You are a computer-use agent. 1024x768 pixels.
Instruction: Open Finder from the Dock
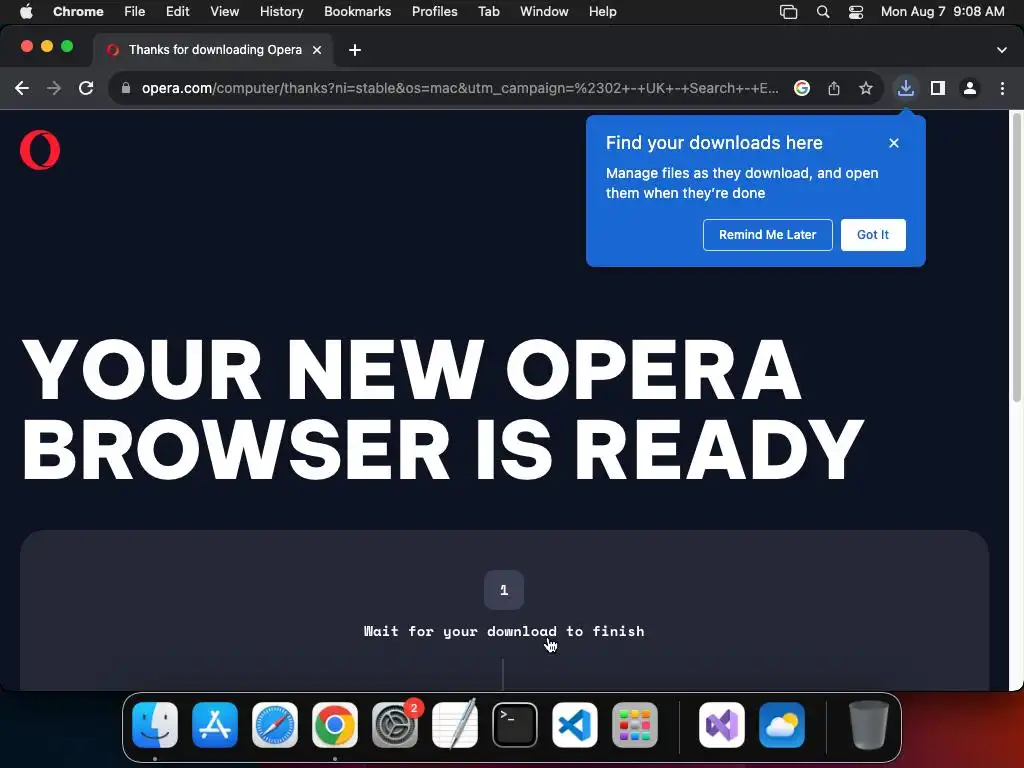coord(155,726)
